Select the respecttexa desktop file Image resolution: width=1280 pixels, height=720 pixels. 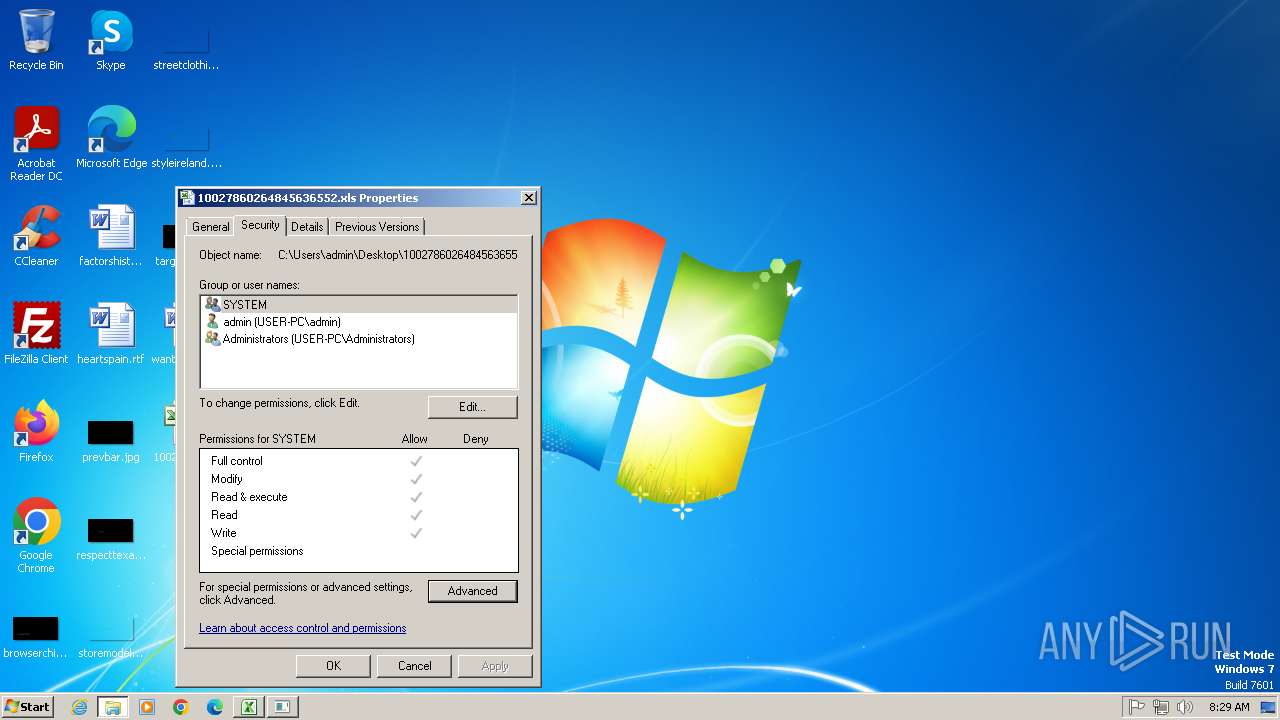pos(111,536)
